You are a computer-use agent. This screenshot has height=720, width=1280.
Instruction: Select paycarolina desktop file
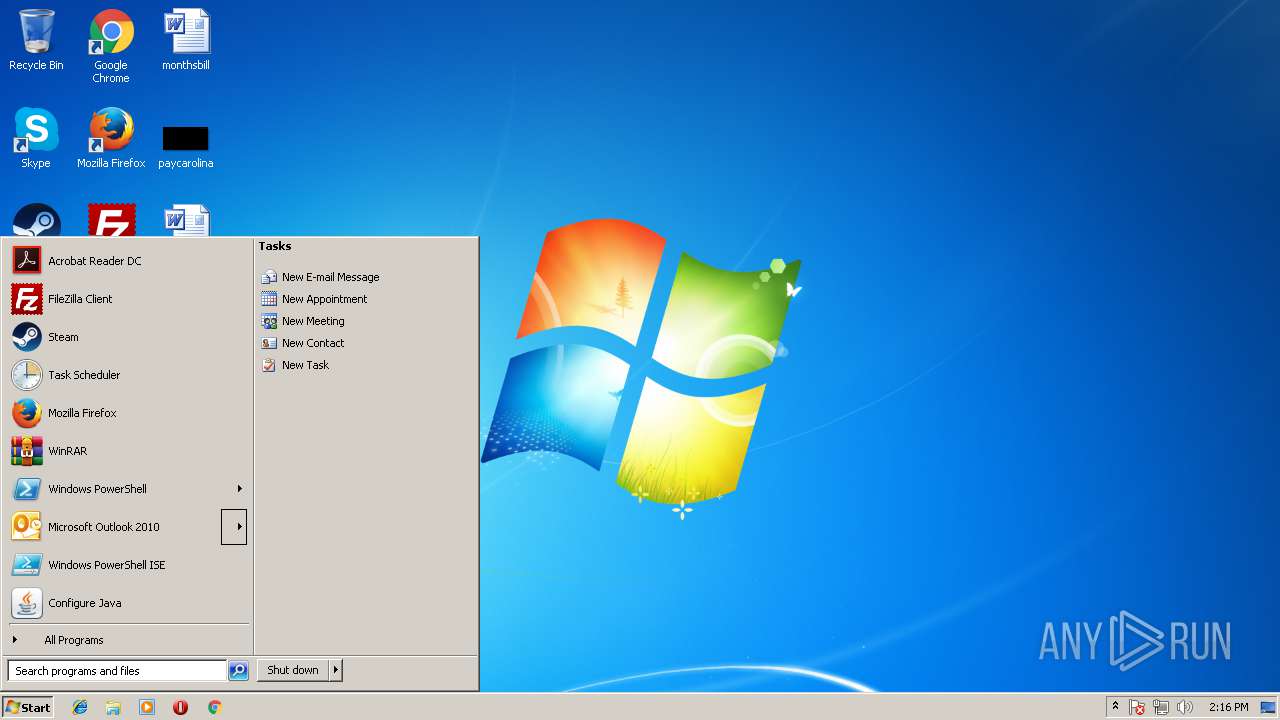coord(186,145)
